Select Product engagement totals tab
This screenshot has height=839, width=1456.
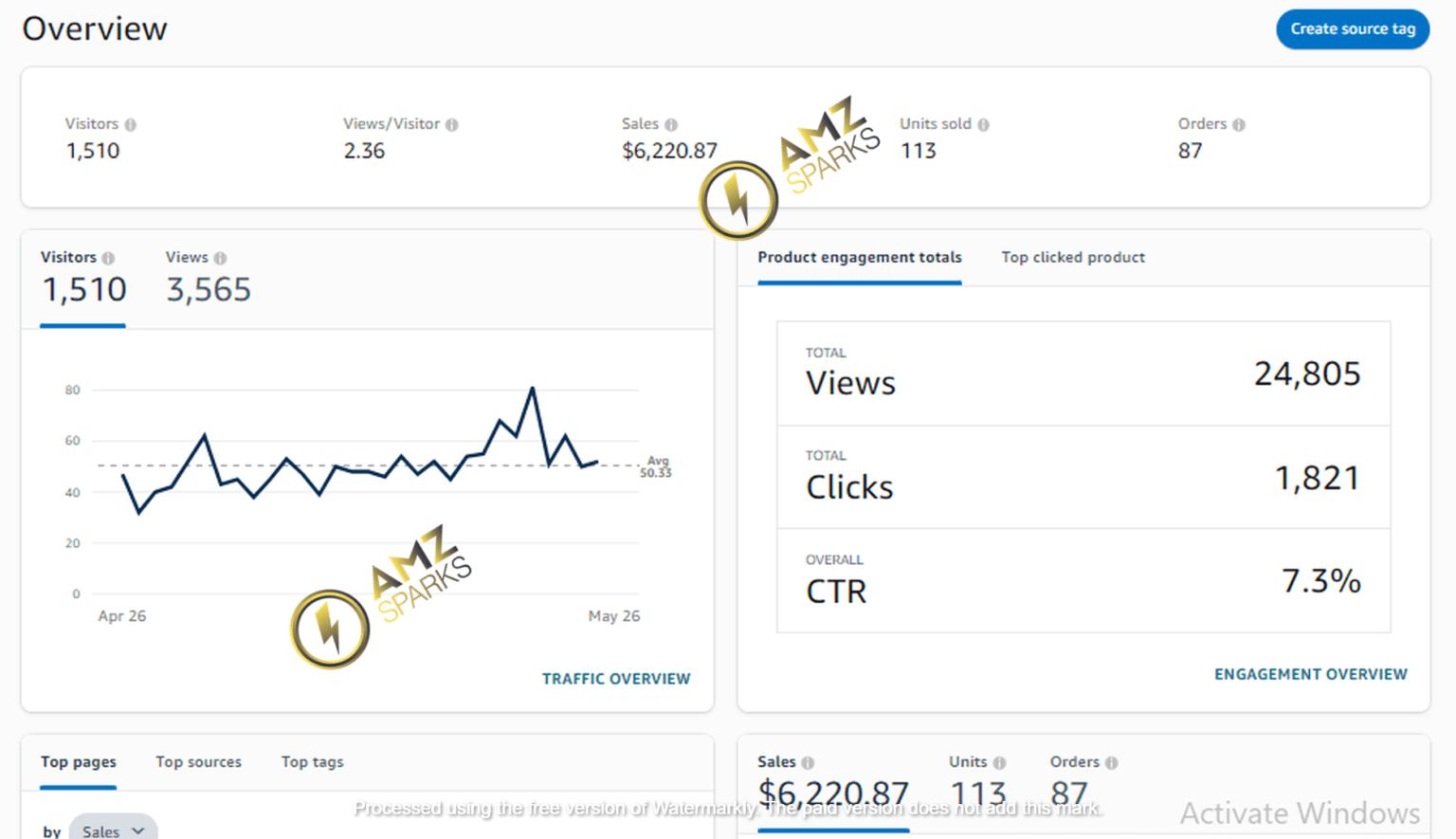859,257
